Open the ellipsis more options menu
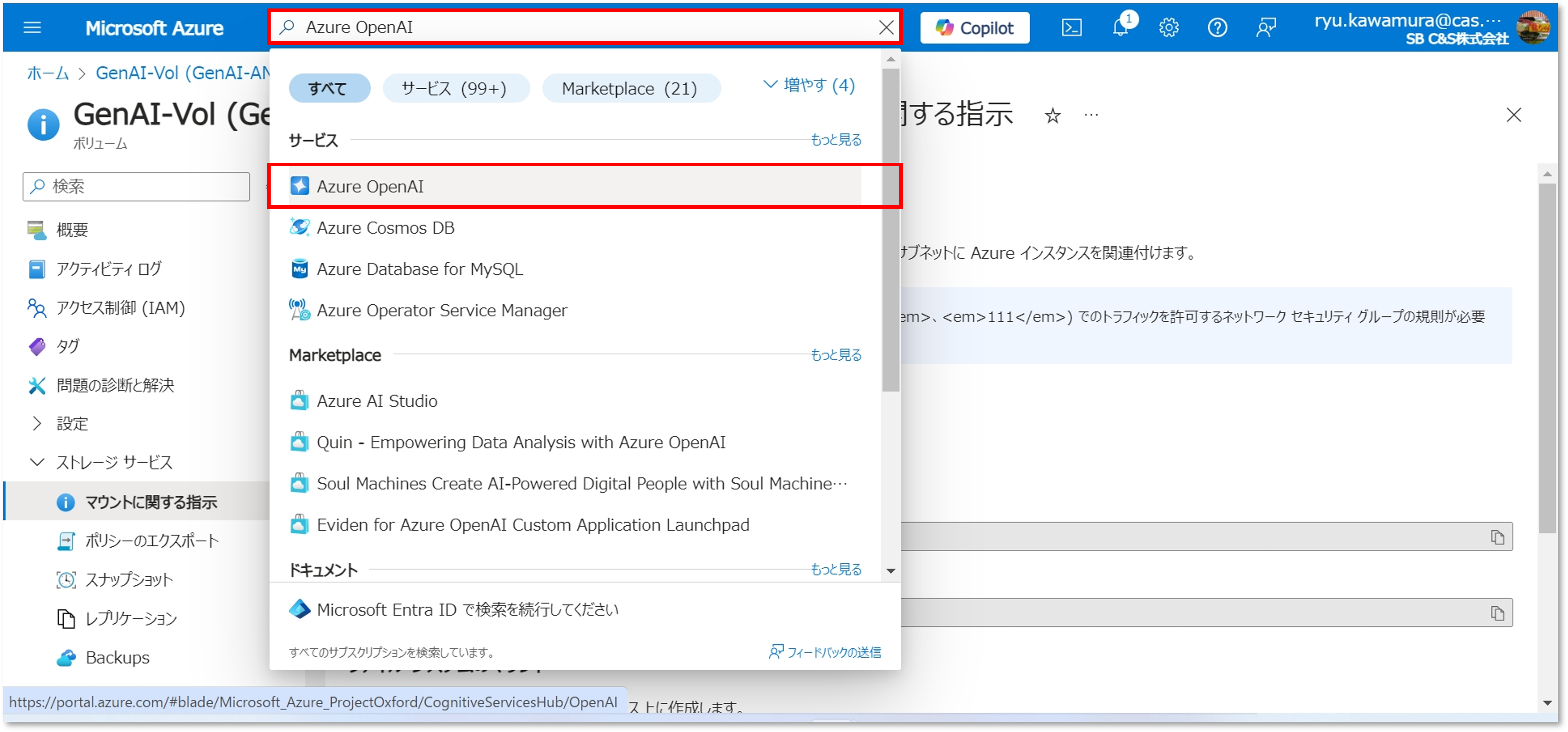This screenshot has height=732, width=1568. [1091, 115]
